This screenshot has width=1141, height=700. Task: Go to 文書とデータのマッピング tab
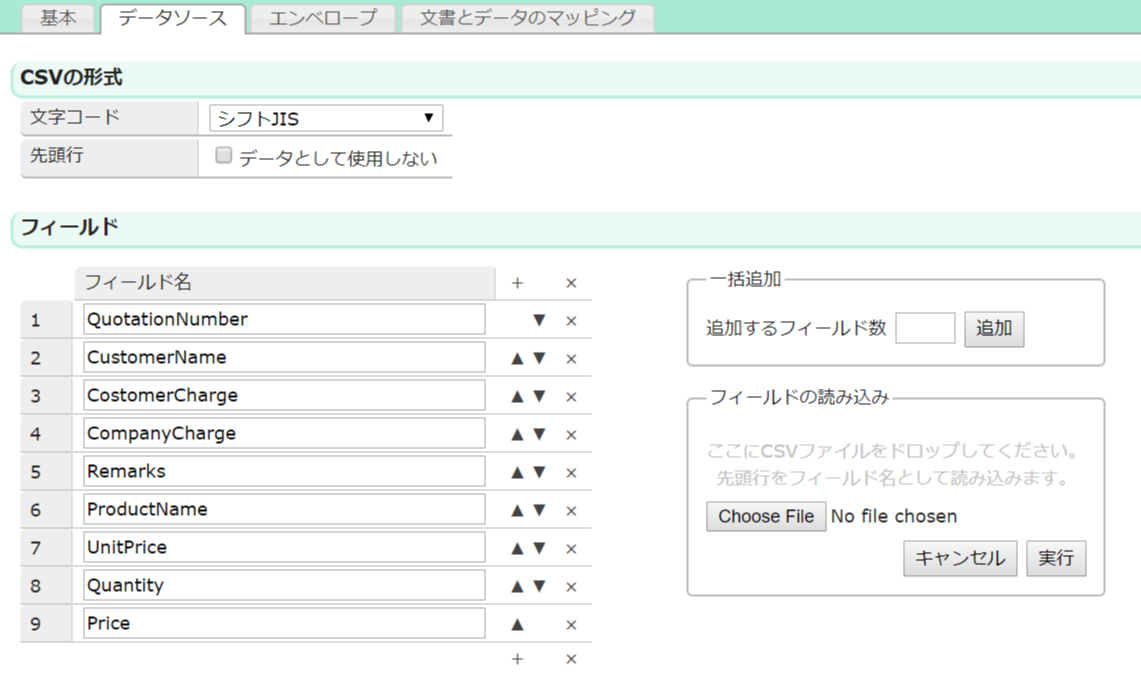pyautogui.click(x=527, y=18)
